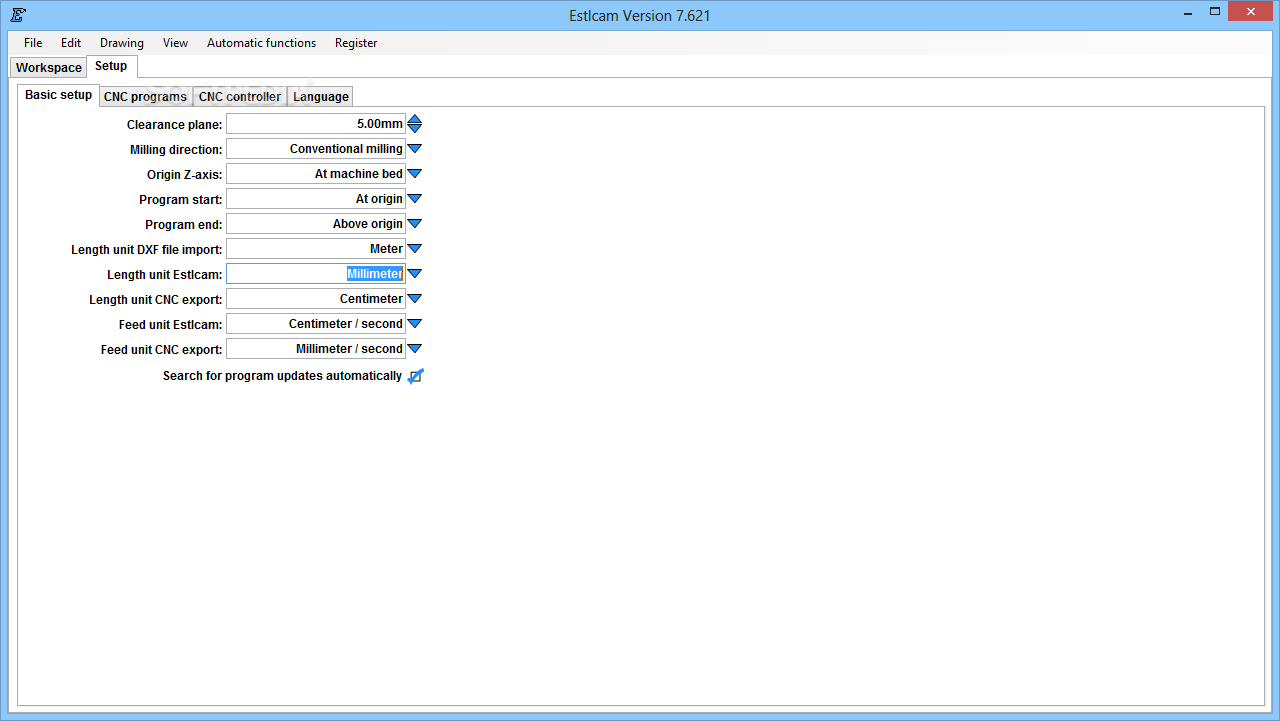Open Feed unit Estlcam dropdown arrow
Viewport: 1280px width, 721px height.
coord(415,324)
